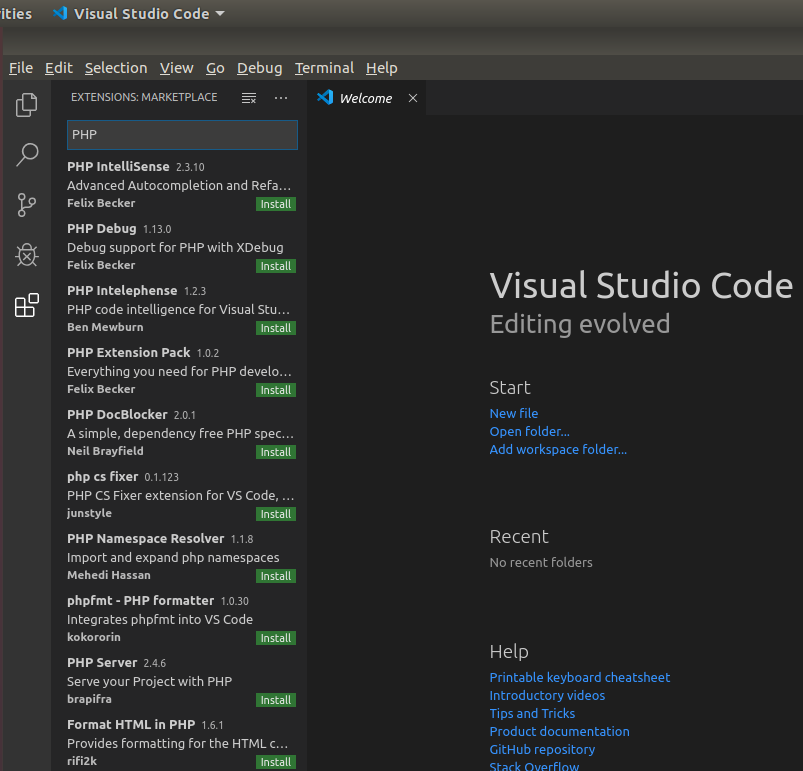This screenshot has height=771, width=803.
Task: Install PHP Namespace Resolver extension
Action: tap(276, 575)
